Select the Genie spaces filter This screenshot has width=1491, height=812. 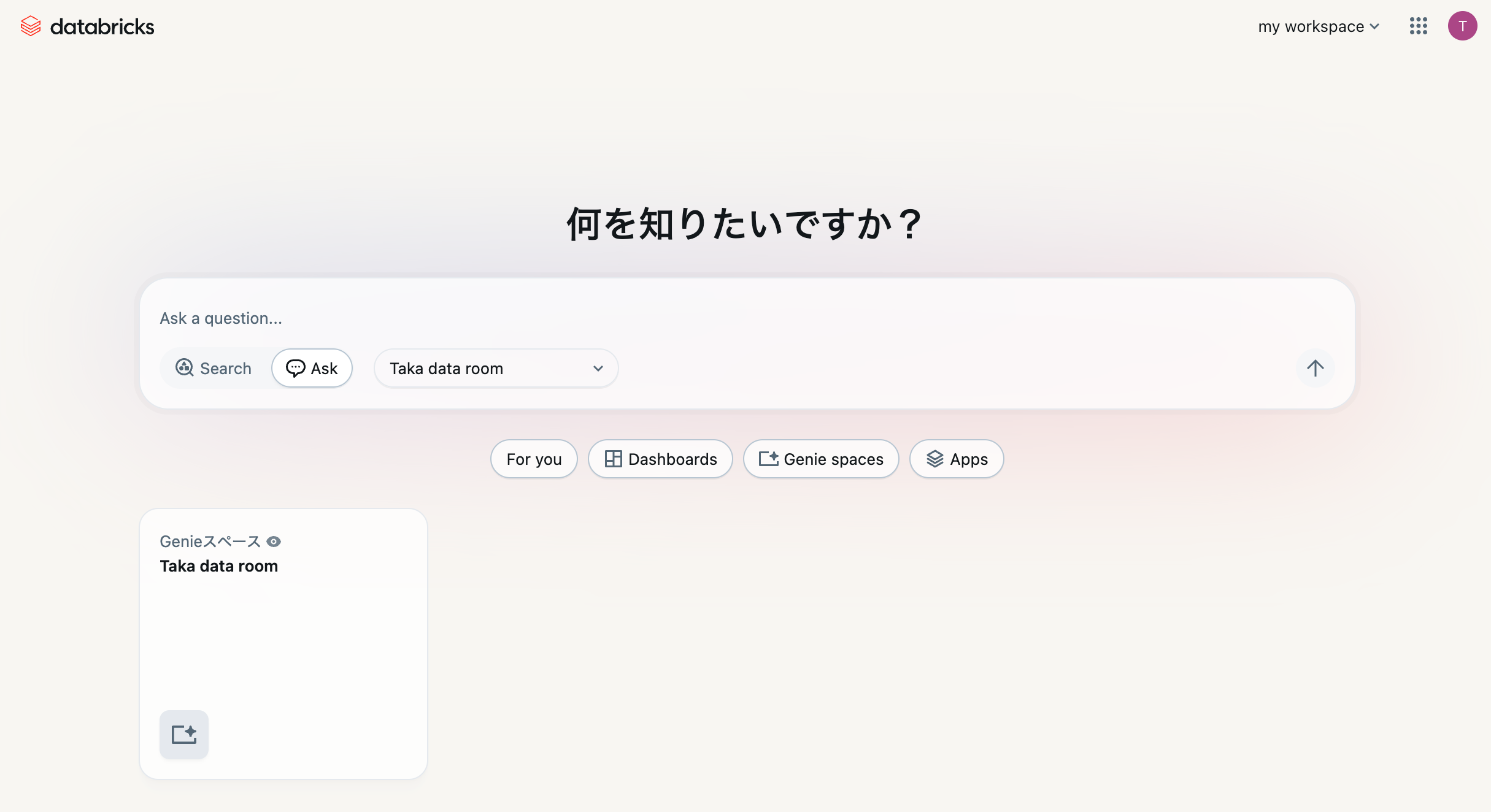point(821,458)
